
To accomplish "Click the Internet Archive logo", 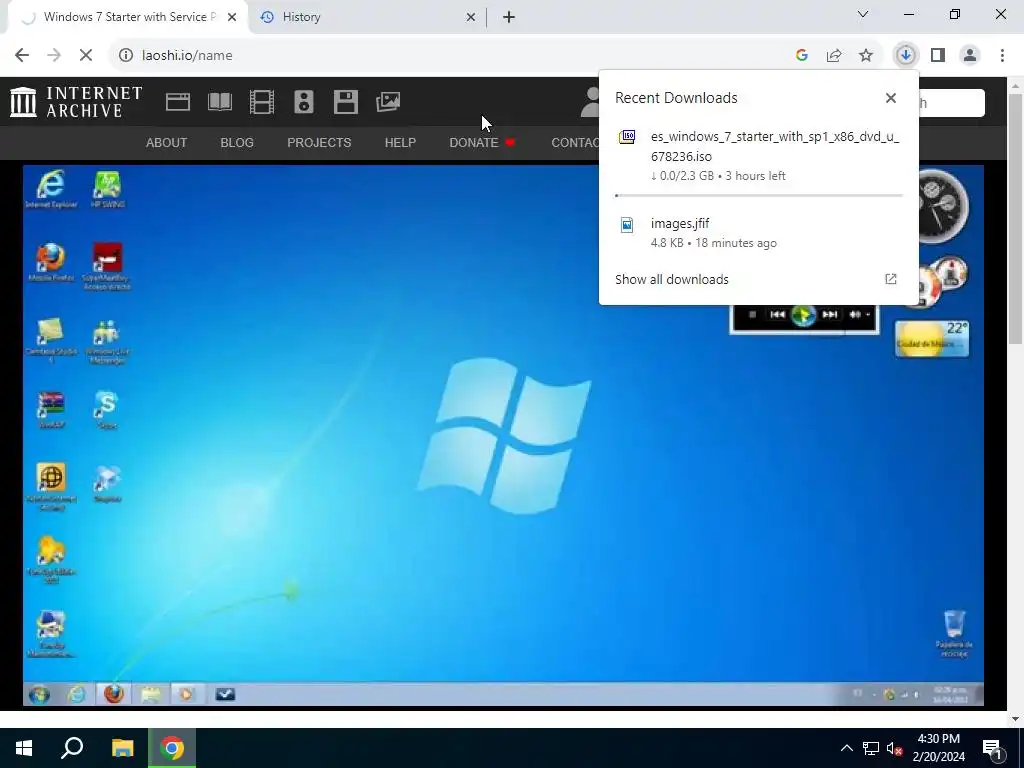I will click(x=76, y=102).
